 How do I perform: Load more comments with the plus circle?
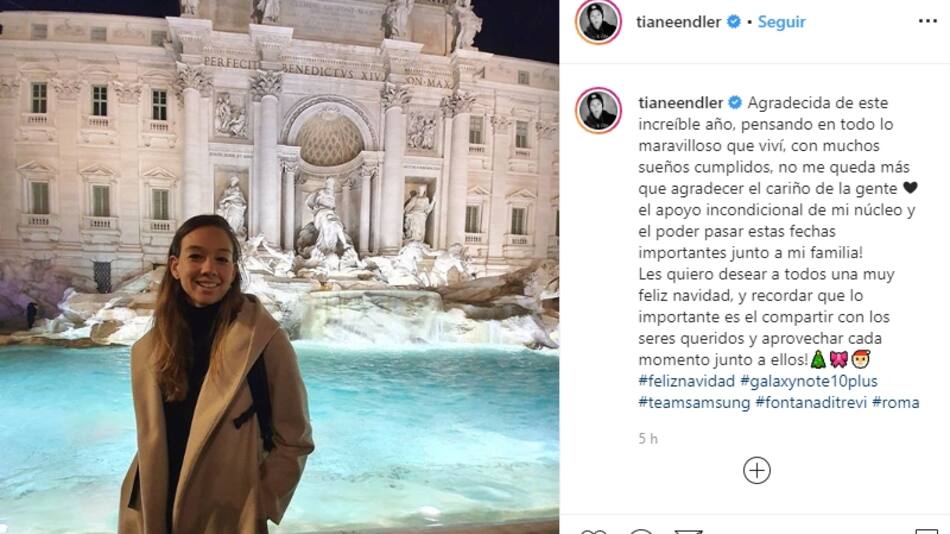coord(757,470)
